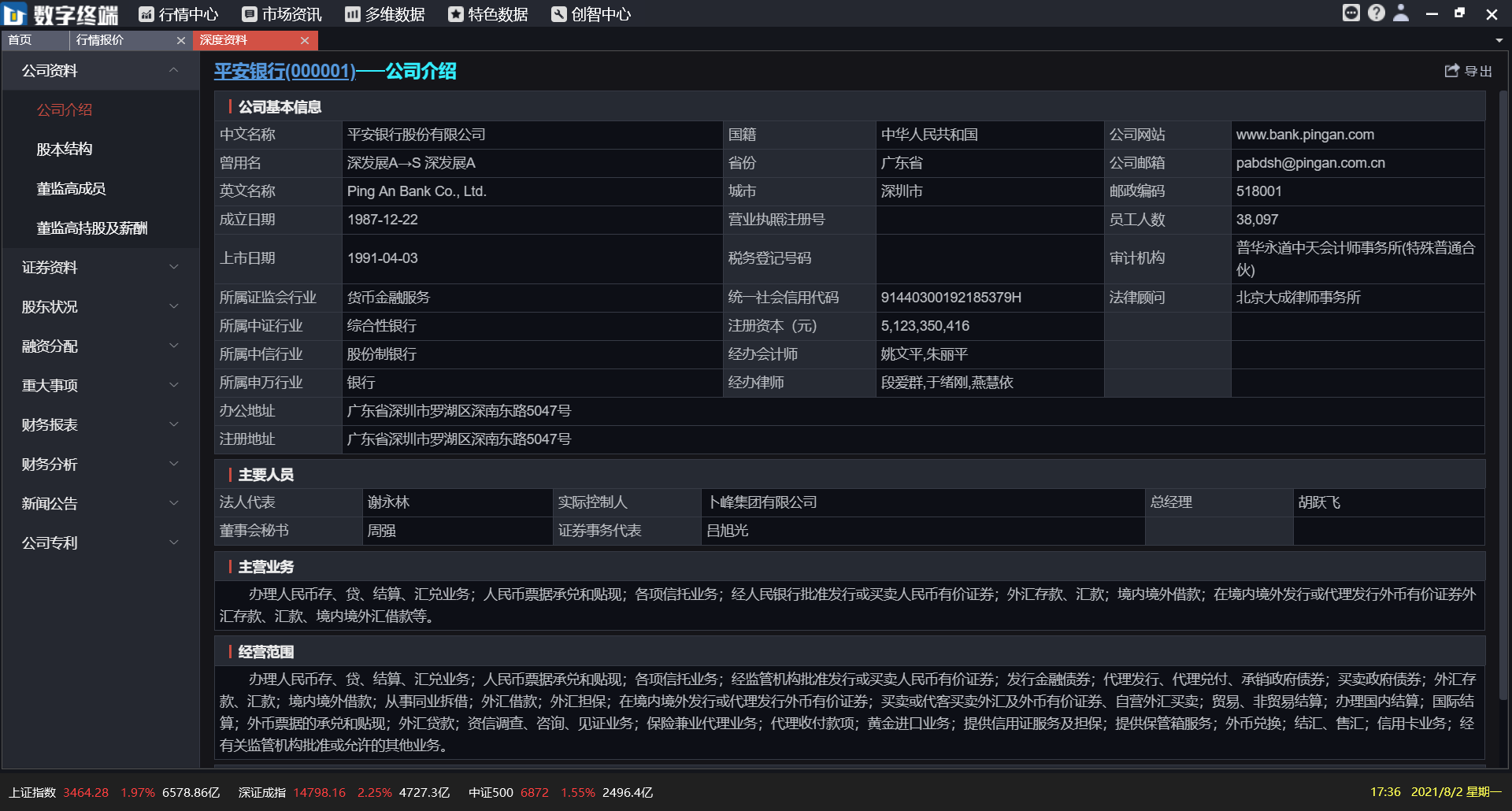Image resolution: width=1512 pixels, height=811 pixels.
Task: Open the tab list dropdown arrow
Action: pyautogui.click(x=1500, y=40)
